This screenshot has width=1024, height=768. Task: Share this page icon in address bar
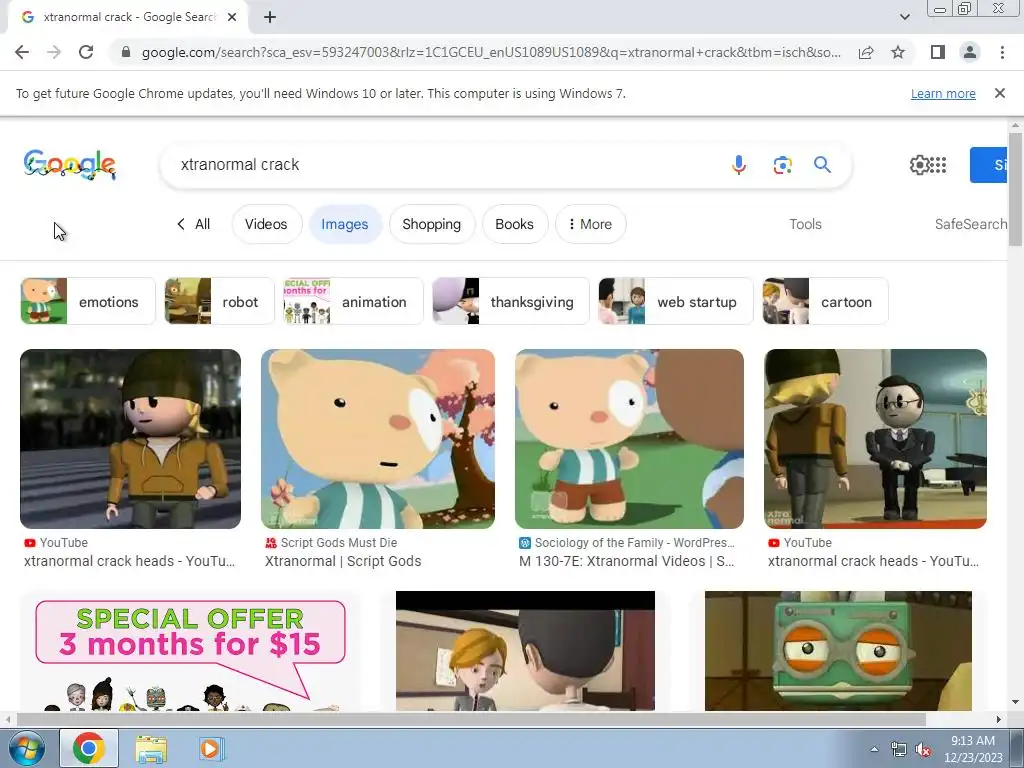click(866, 52)
